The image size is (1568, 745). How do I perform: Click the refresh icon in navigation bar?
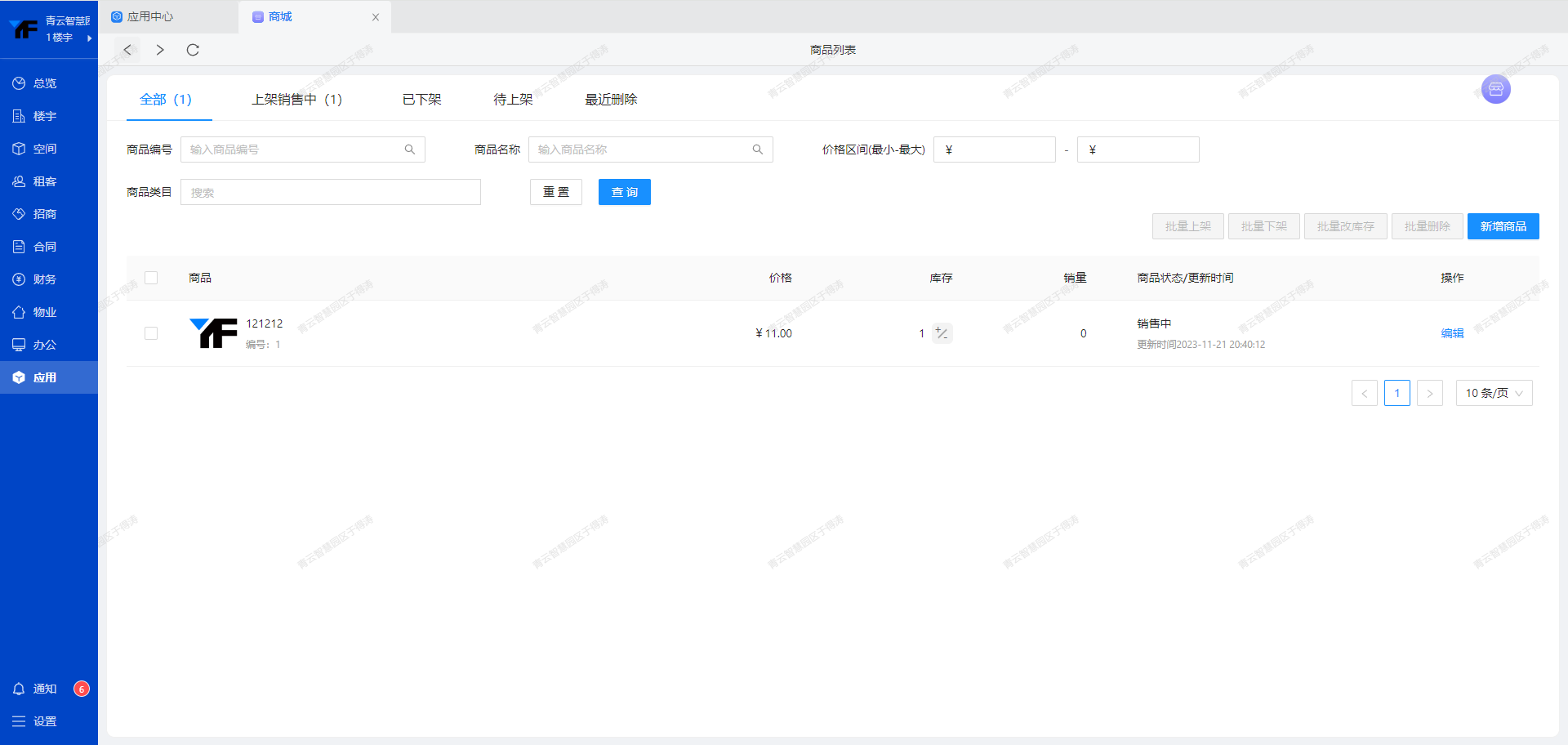(x=193, y=50)
